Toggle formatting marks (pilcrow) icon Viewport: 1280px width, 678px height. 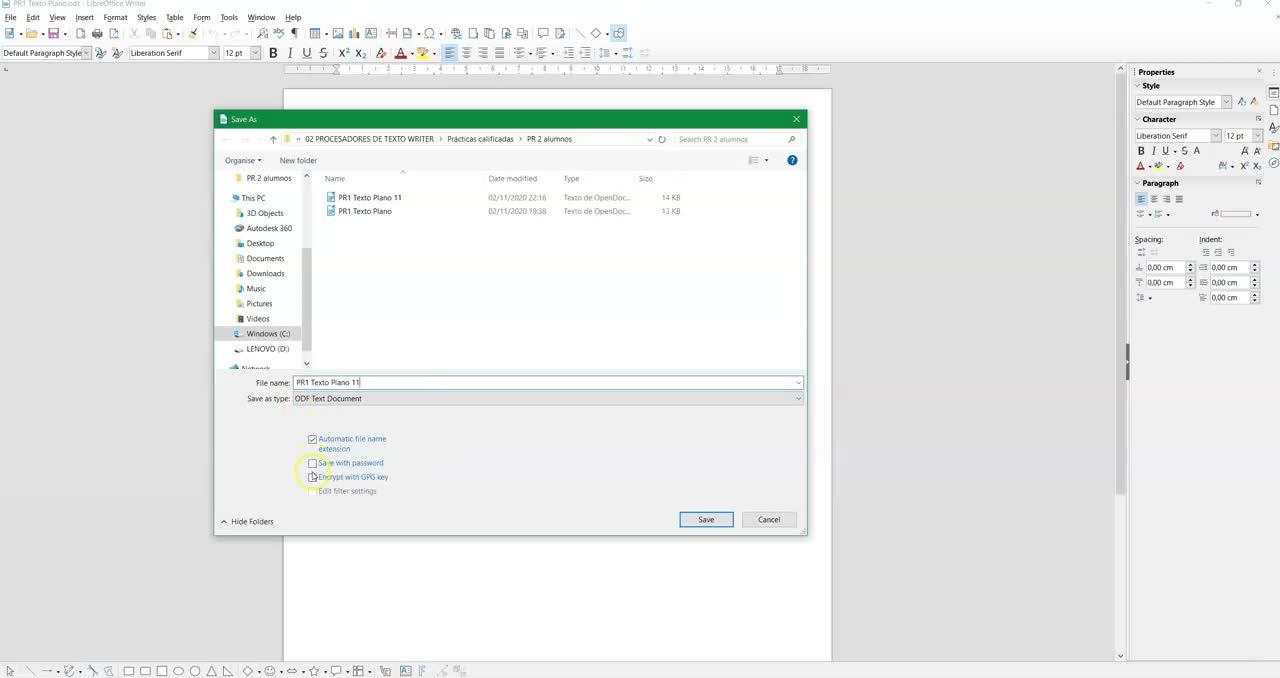(294, 33)
